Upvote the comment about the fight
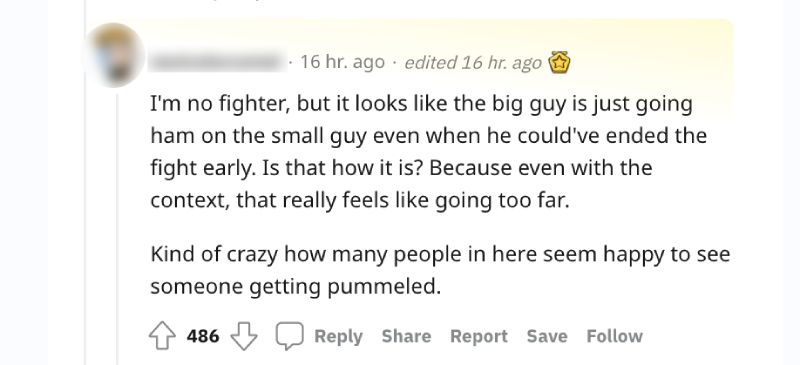The height and width of the screenshot is (365, 800). 162,336
